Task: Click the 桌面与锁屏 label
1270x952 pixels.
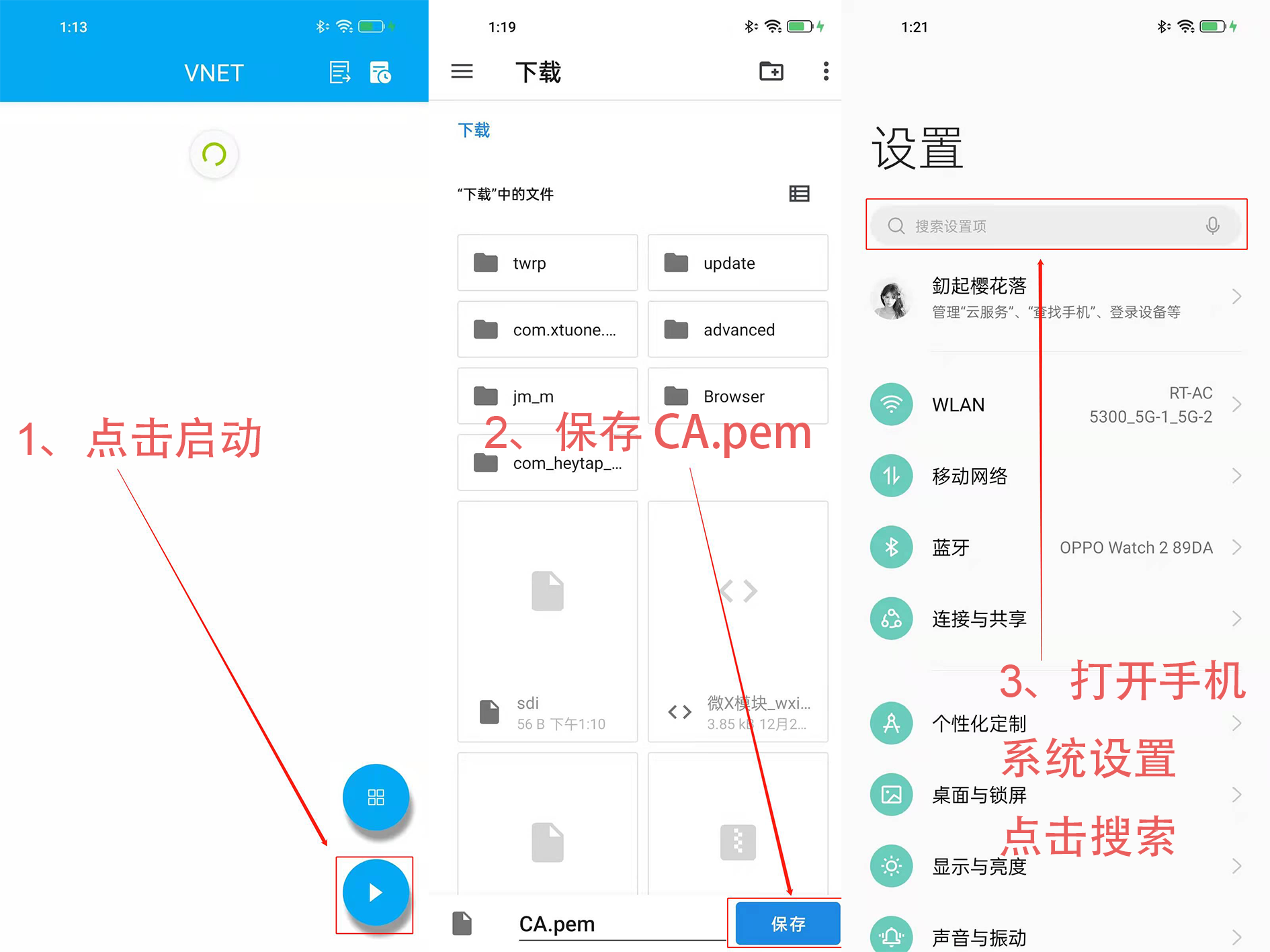Action: click(x=979, y=795)
